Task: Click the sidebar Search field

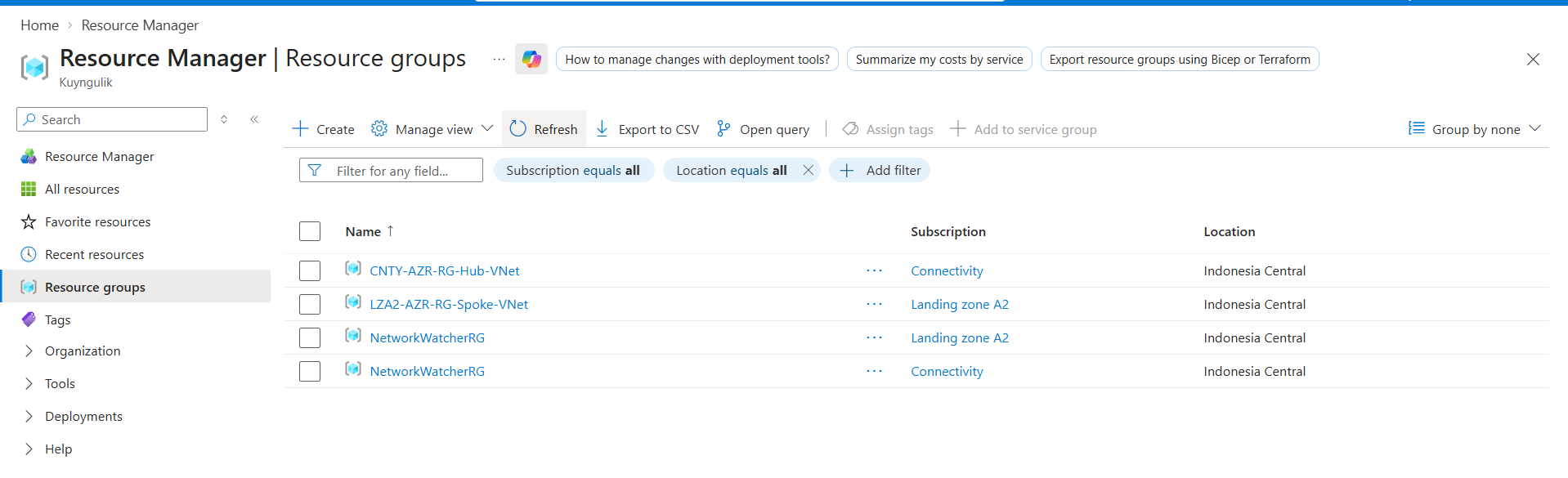Action: coord(112,119)
